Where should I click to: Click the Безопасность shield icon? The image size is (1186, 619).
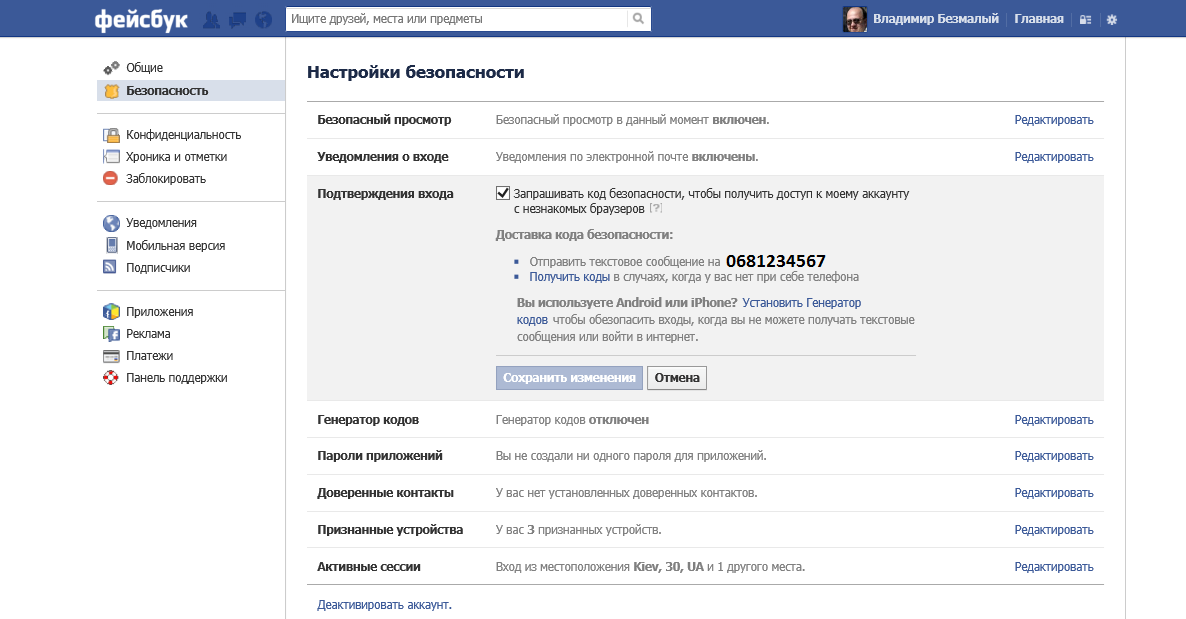pos(111,91)
